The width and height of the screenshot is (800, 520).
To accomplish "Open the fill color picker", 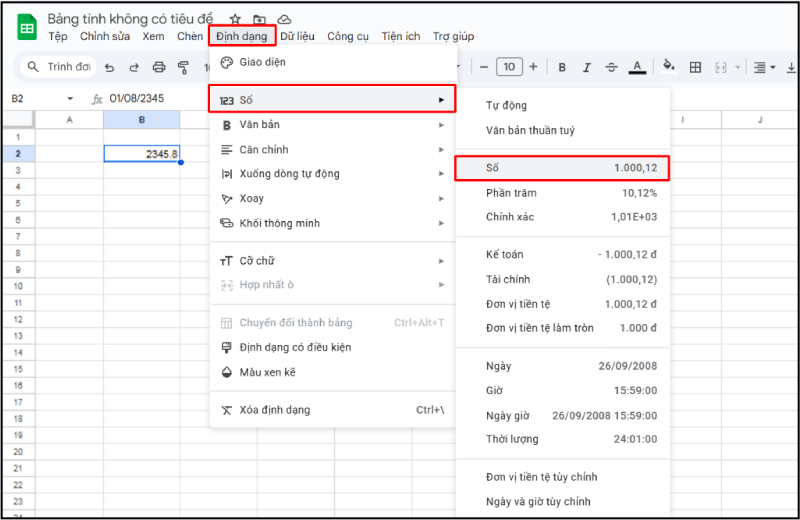I will pos(669,67).
